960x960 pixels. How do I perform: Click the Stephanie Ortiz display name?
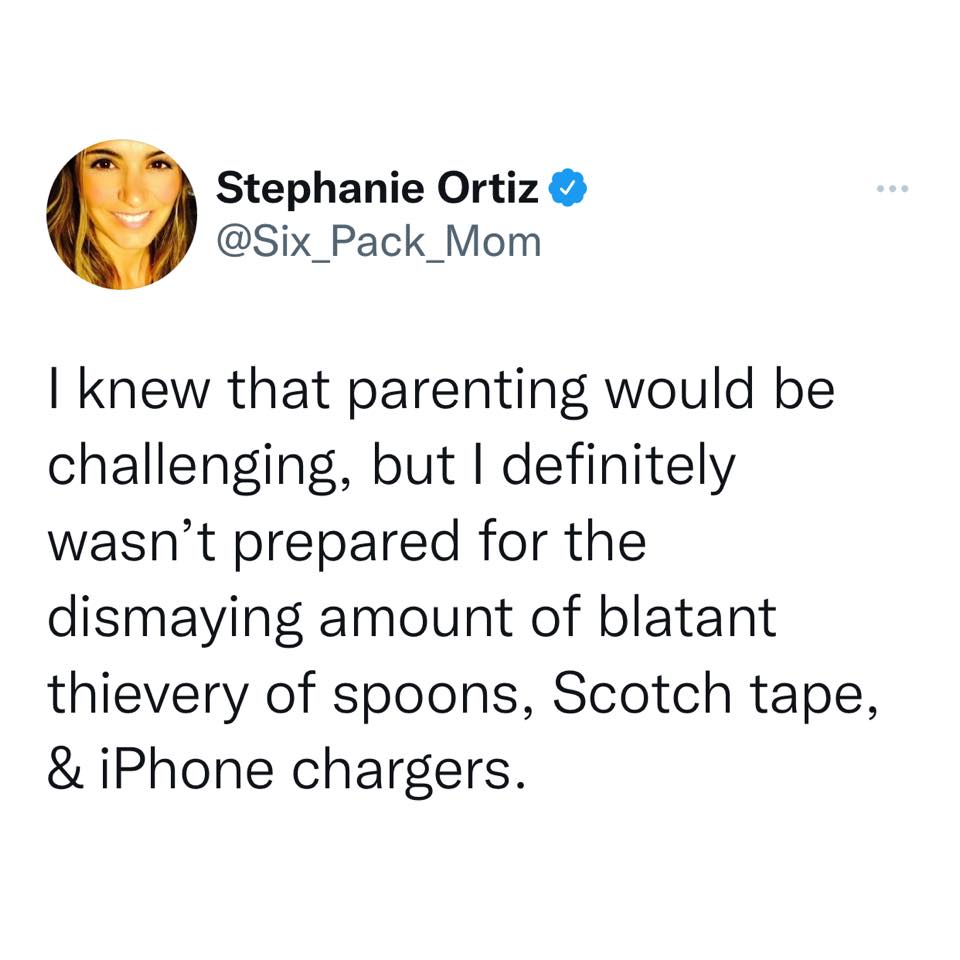point(378,187)
